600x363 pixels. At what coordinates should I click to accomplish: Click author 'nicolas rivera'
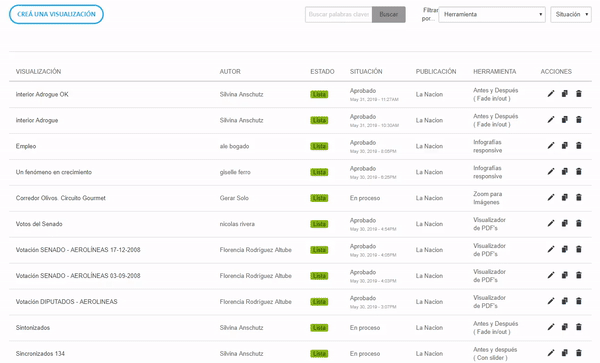237,224
